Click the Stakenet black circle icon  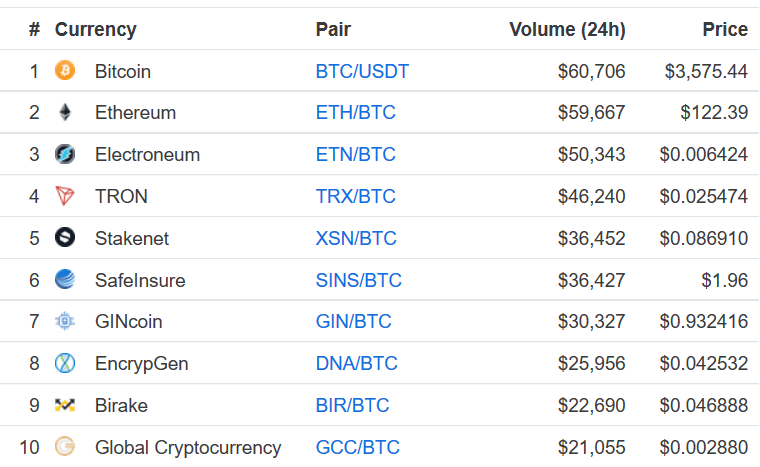point(65,238)
